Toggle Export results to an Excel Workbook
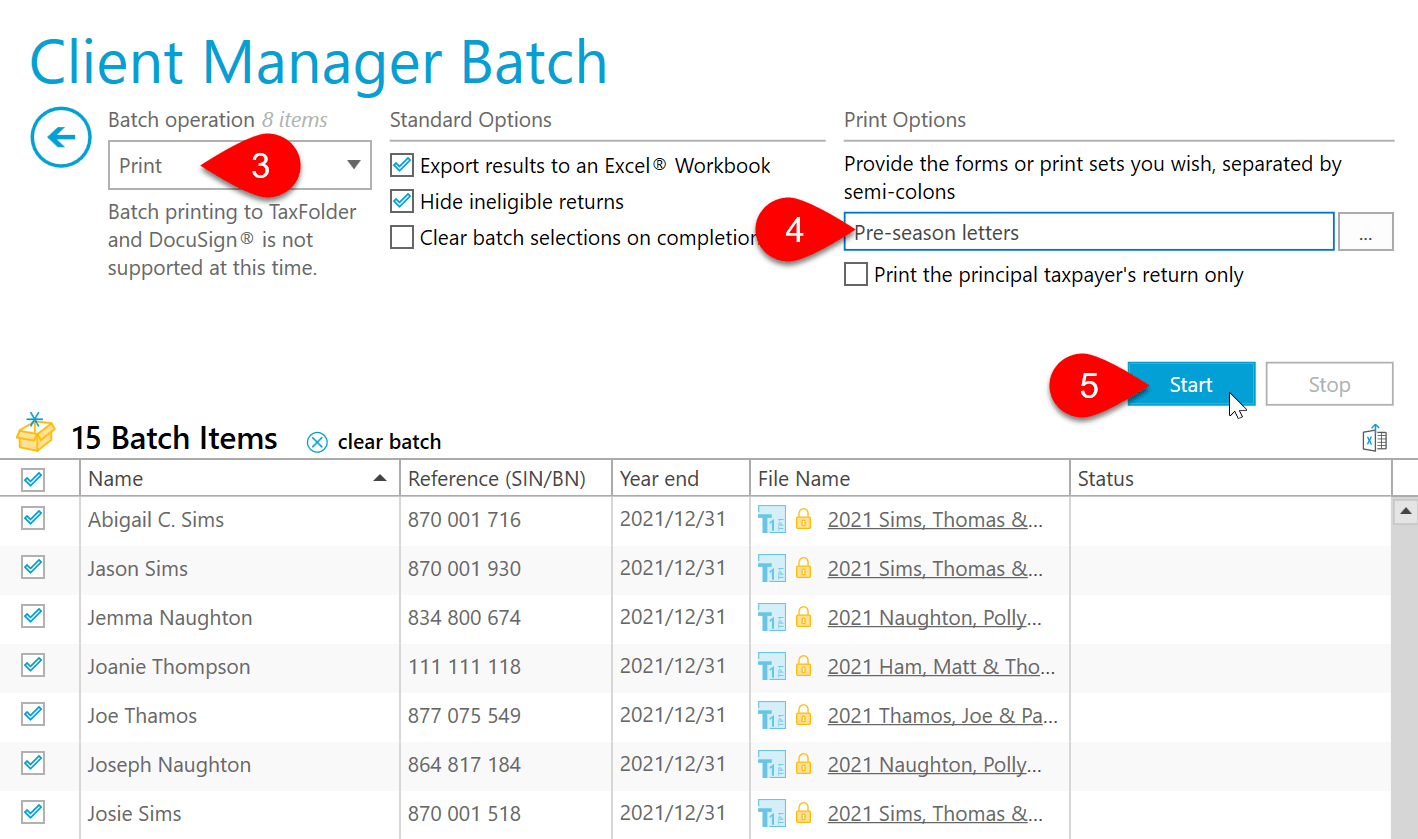The width and height of the screenshot is (1418, 839). coord(402,165)
